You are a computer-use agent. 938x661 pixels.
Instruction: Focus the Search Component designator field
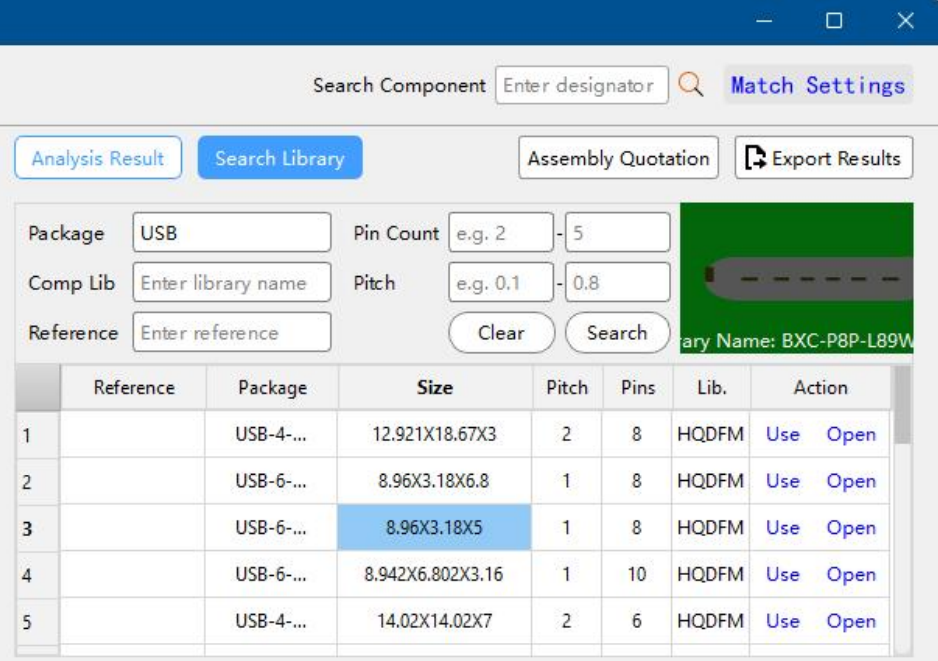(581, 86)
